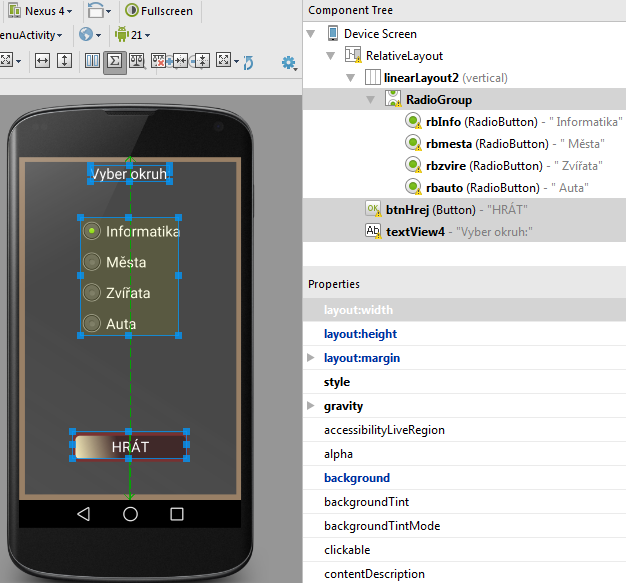Click the vertical center alignment icon

(202, 61)
